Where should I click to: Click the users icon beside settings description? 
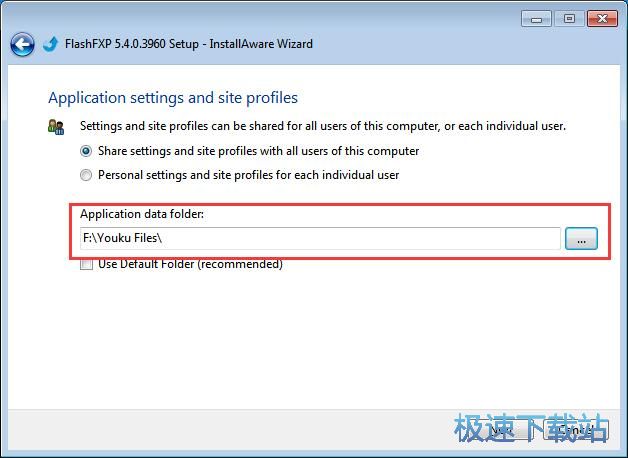click(x=56, y=127)
